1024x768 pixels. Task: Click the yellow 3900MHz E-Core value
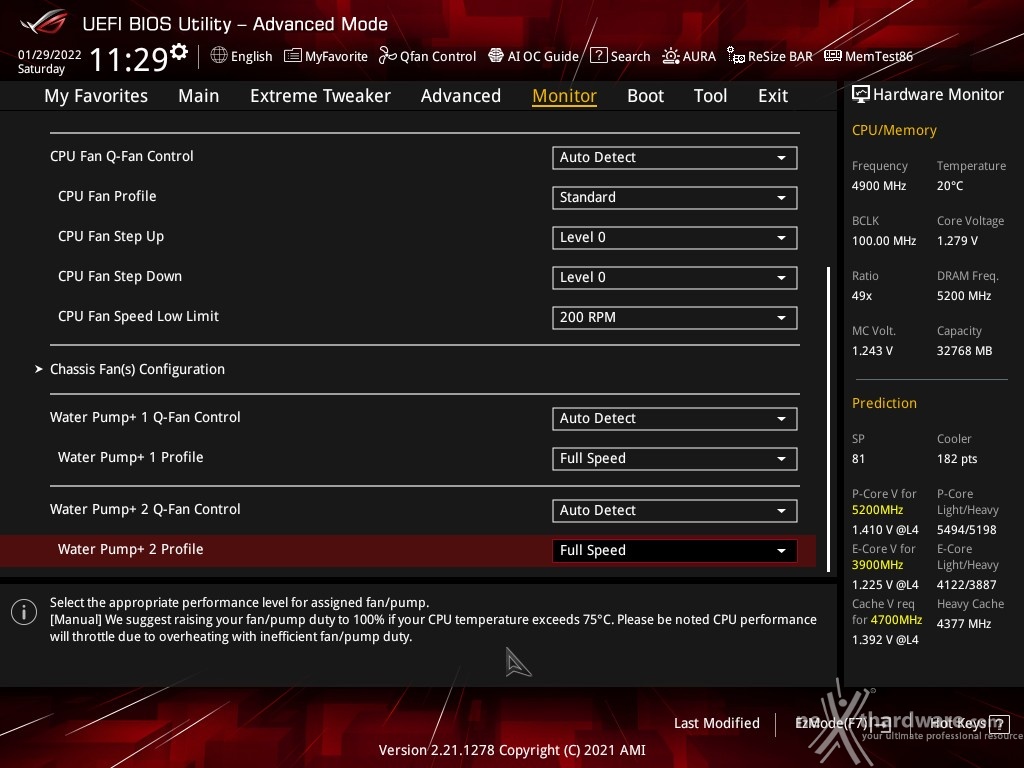(877, 565)
